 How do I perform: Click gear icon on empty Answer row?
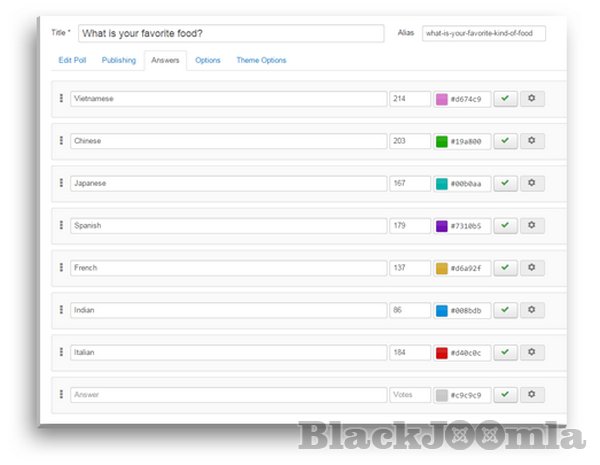tap(532, 395)
